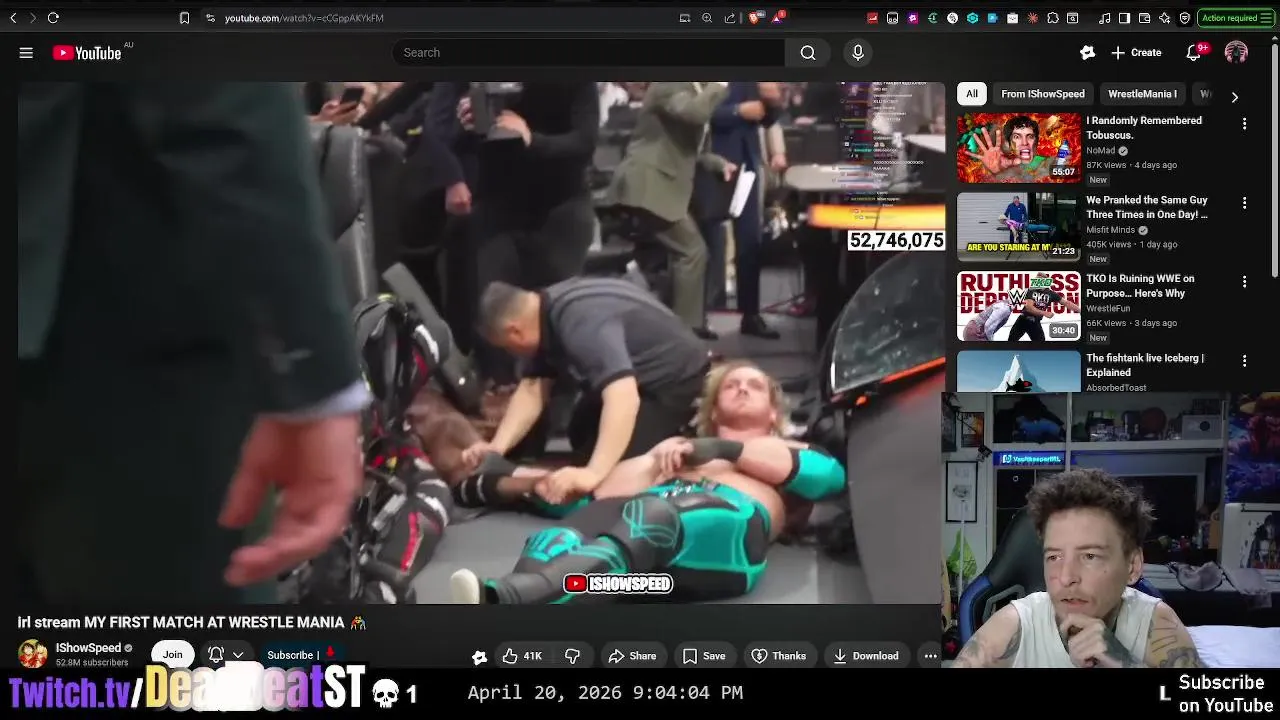Open the 'I Randomly Remembered Tobuscus' thumbnail

(1019, 148)
